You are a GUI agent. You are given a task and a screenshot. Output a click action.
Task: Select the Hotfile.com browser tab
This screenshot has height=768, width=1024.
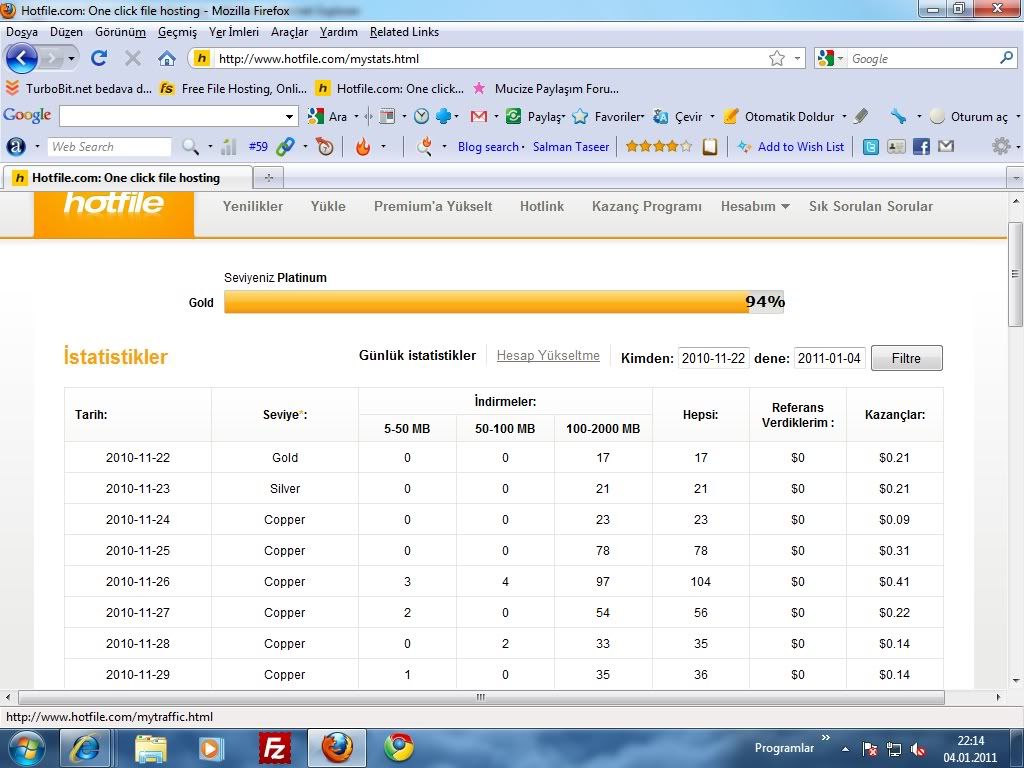tap(127, 178)
